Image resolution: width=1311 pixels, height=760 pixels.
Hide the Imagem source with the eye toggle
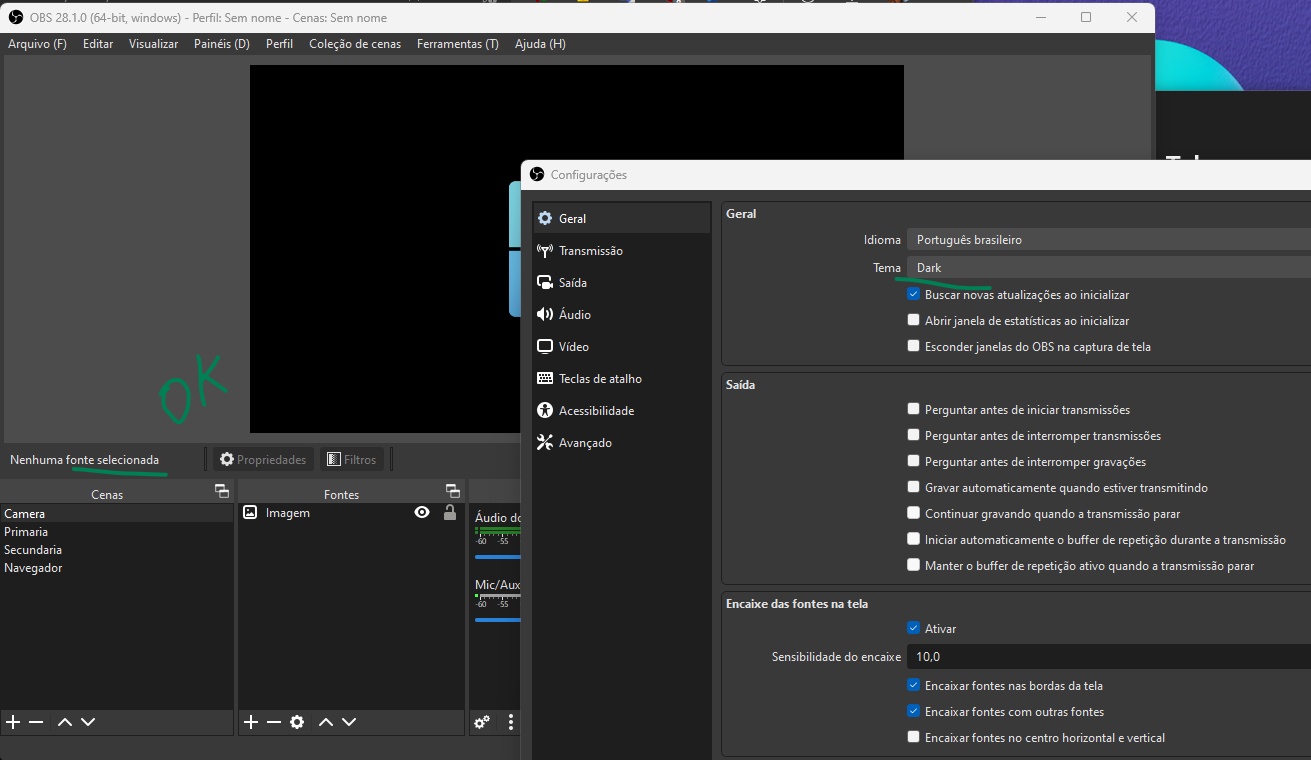tap(423, 512)
